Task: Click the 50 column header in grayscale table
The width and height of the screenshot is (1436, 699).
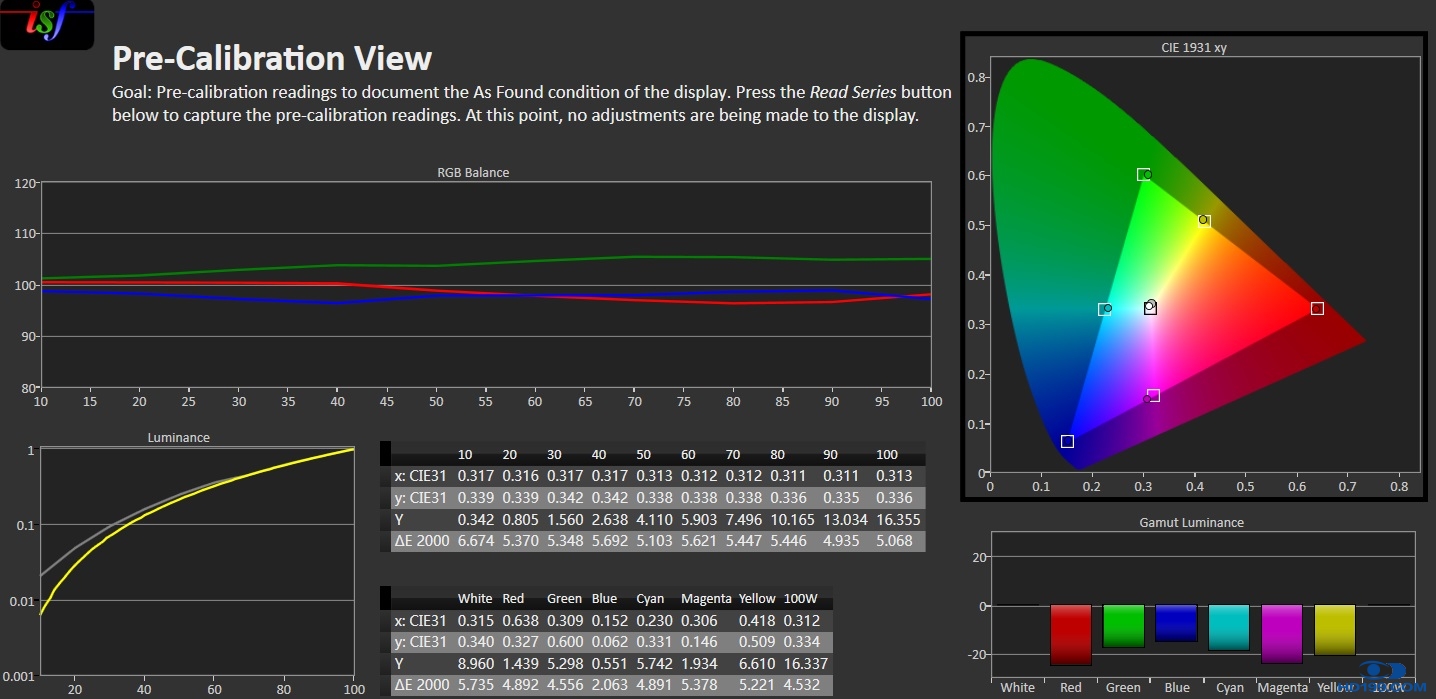Action: click(x=643, y=454)
